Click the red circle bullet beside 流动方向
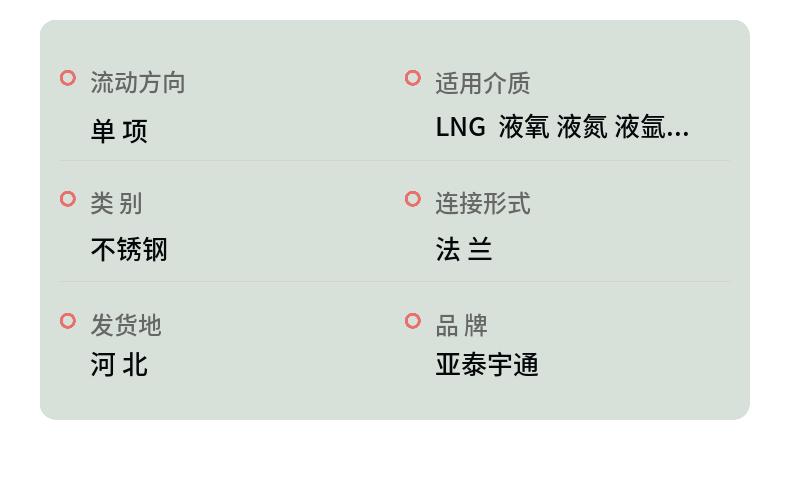 click(x=68, y=78)
